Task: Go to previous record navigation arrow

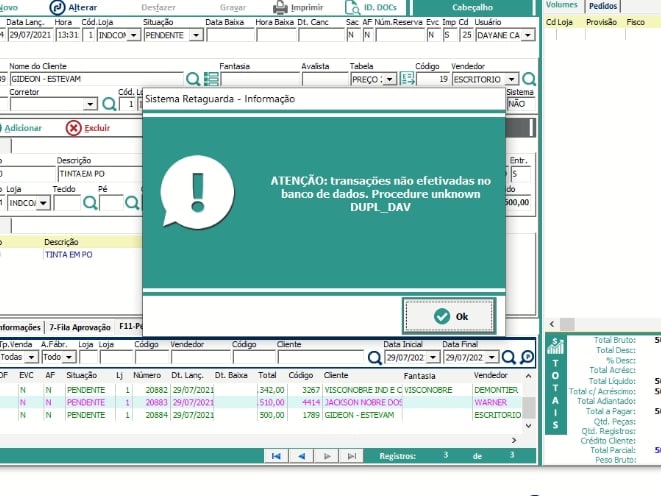Action: [x=301, y=456]
